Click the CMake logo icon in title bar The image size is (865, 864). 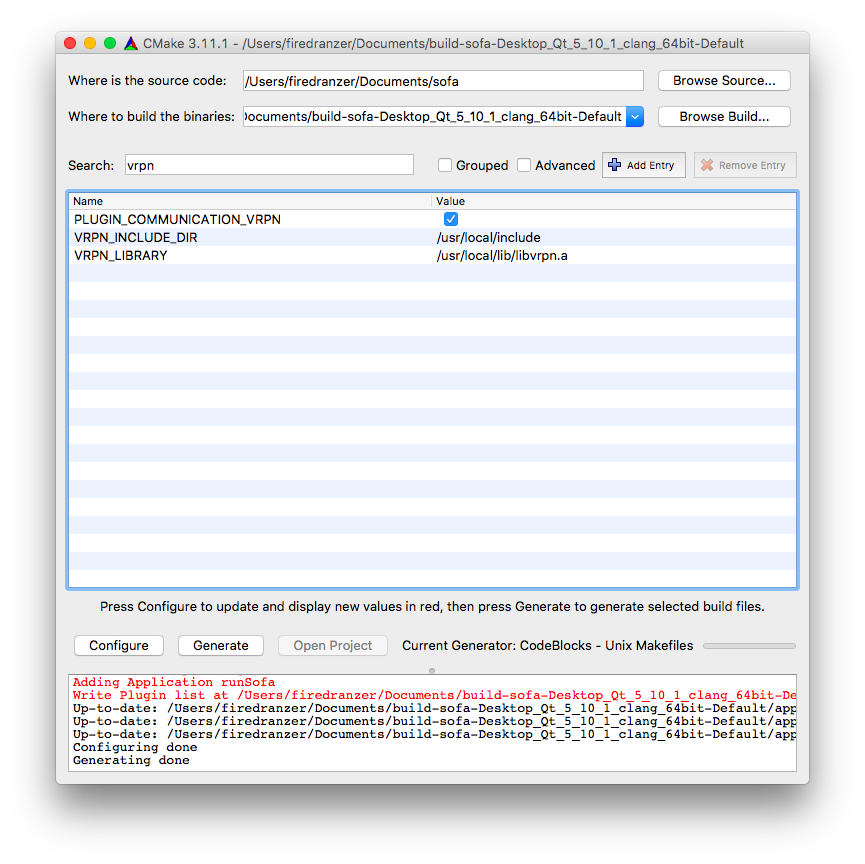pos(131,43)
